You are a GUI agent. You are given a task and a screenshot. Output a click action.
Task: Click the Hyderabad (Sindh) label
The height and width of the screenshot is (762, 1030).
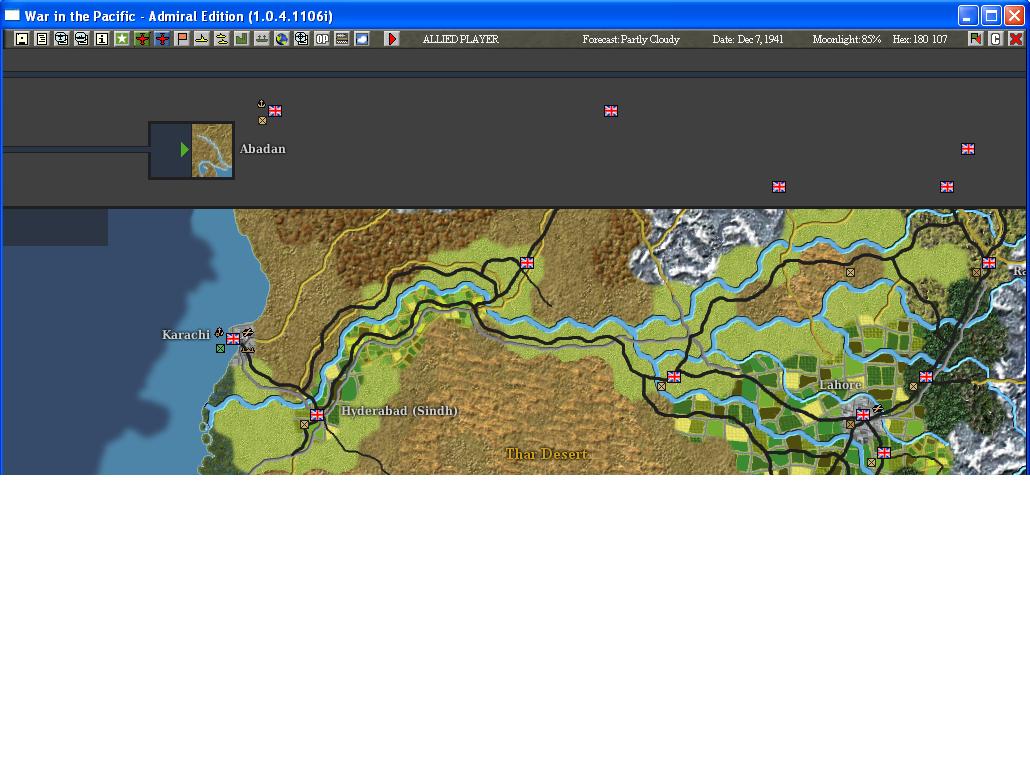pos(399,411)
